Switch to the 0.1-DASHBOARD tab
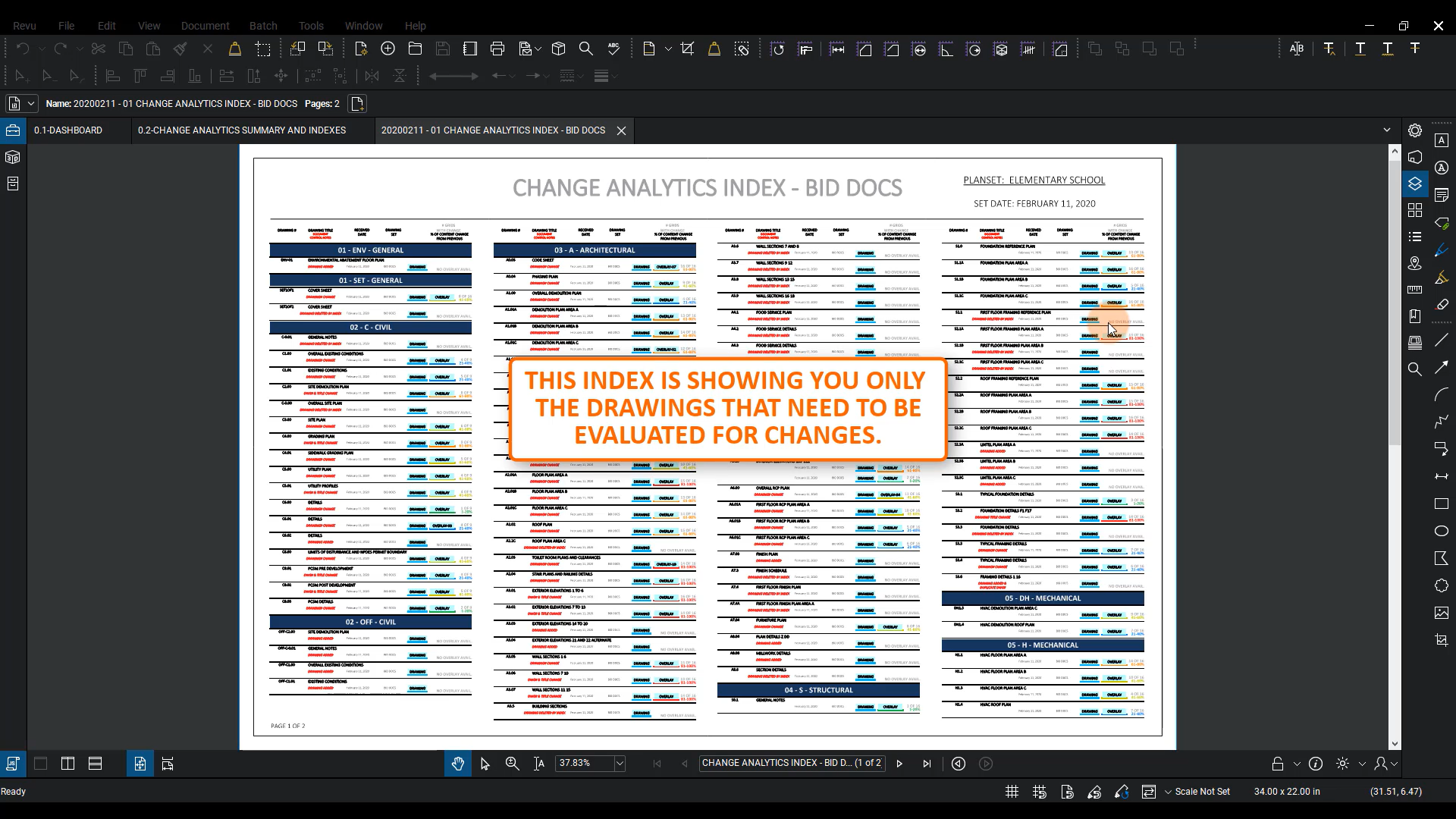 coord(68,130)
